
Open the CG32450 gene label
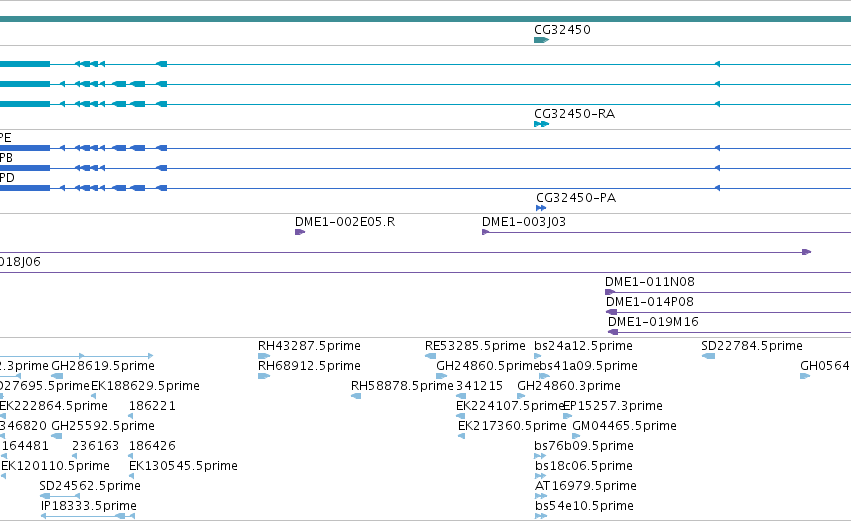562,29
